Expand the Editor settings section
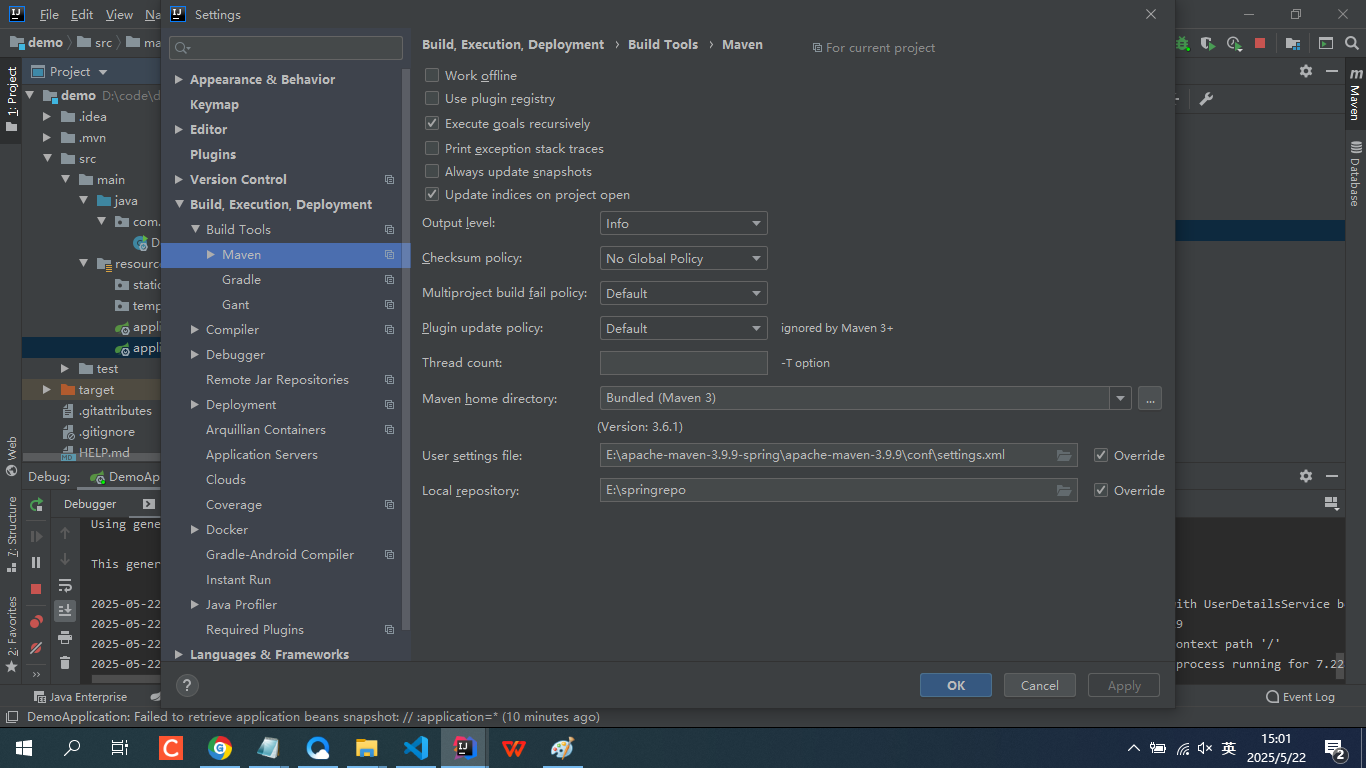 (179, 129)
